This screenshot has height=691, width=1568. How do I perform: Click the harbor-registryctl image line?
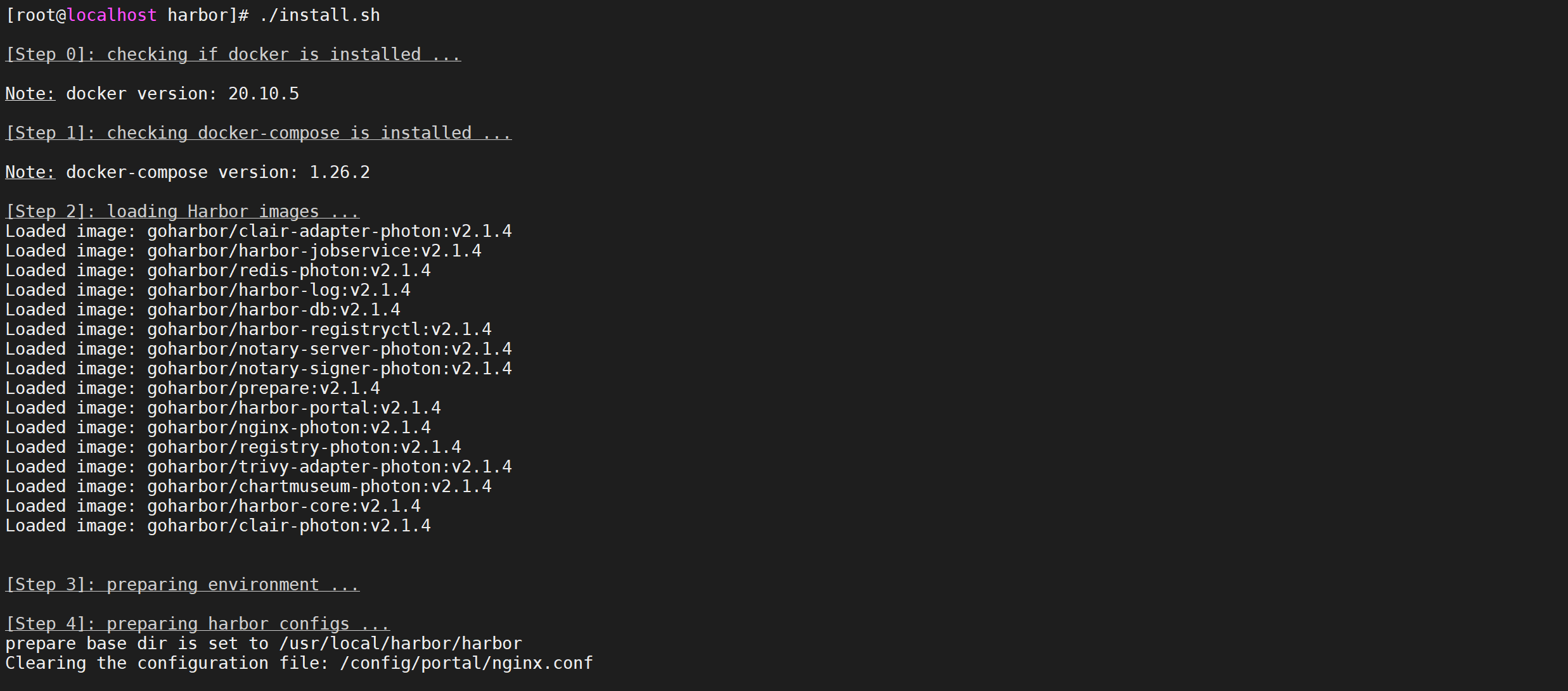(248, 329)
